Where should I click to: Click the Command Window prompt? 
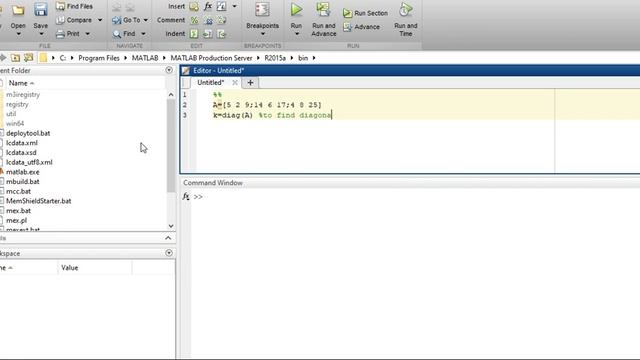tap(198, 197)
